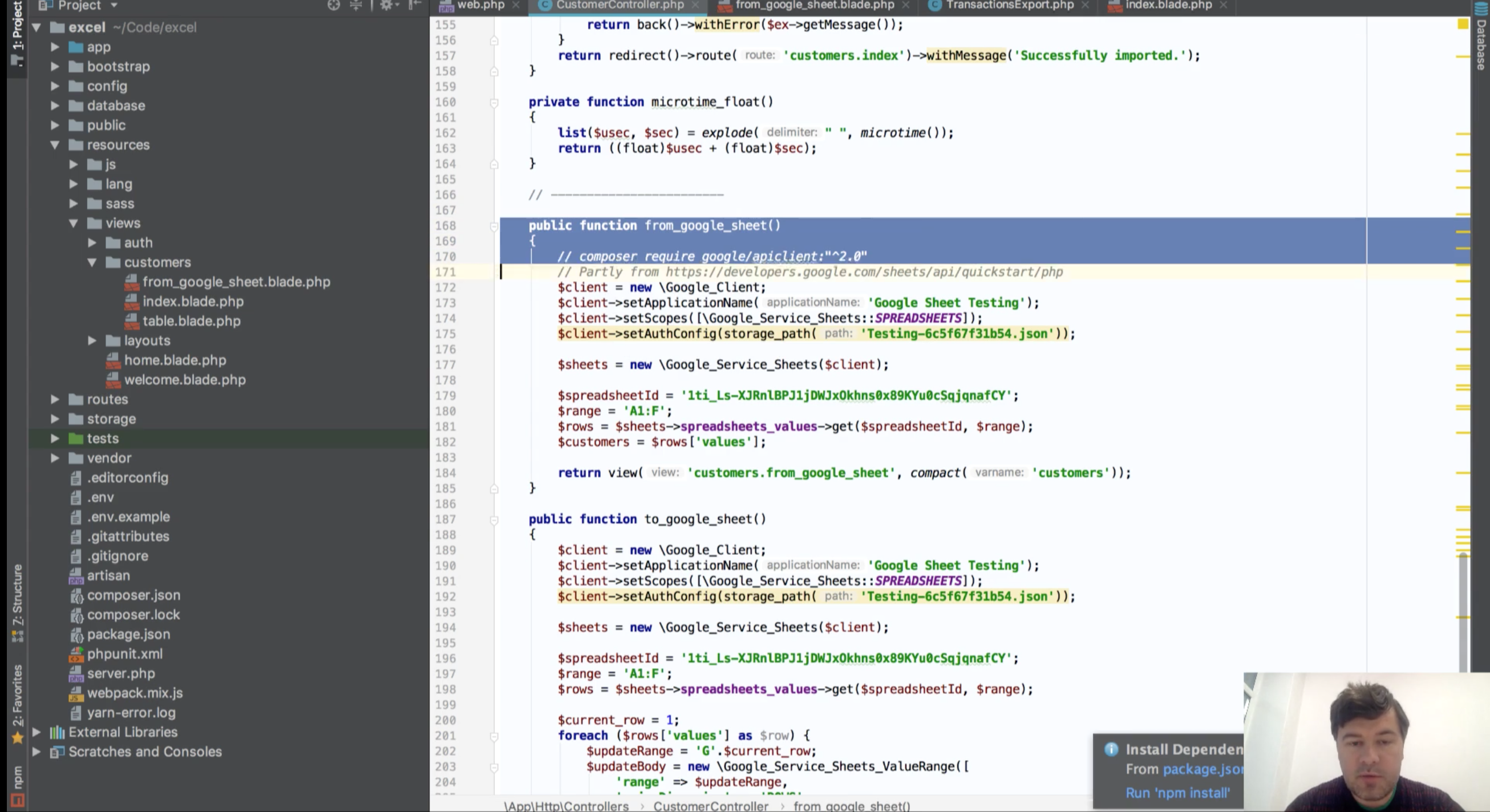1490x812 pixels.
Task: Select the artisan file
Action: (x=108, y=575)
